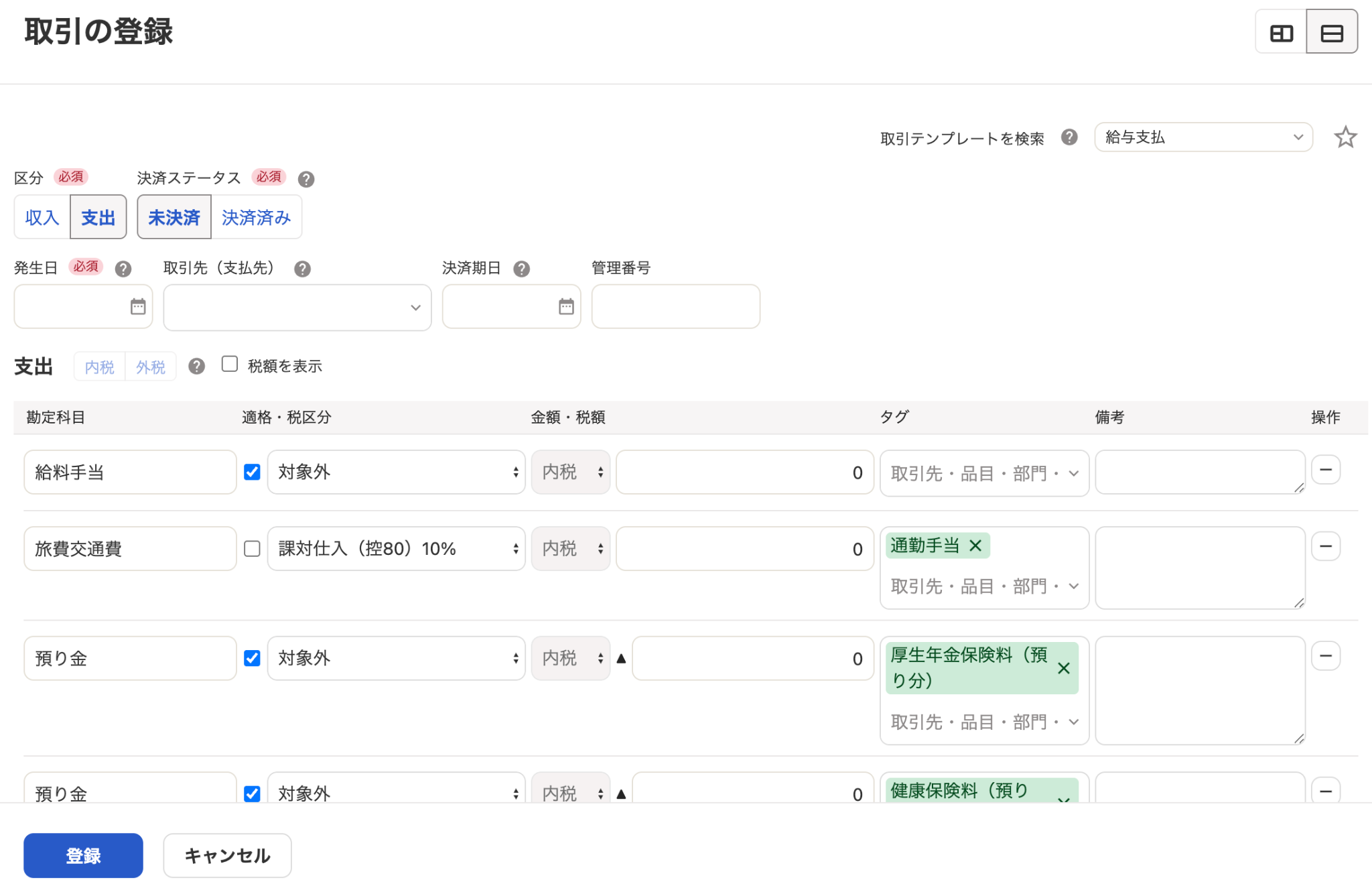
Task: Open help icon beside 内税/外税 toggle
Action: tap(196, 366)
